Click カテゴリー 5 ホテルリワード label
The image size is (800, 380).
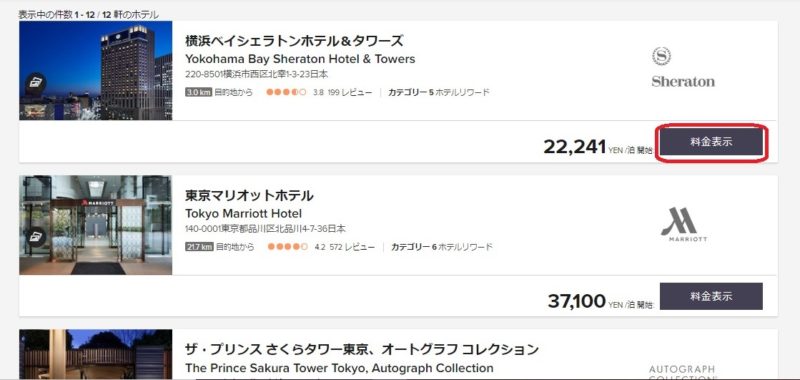click(x=439, y=93)
